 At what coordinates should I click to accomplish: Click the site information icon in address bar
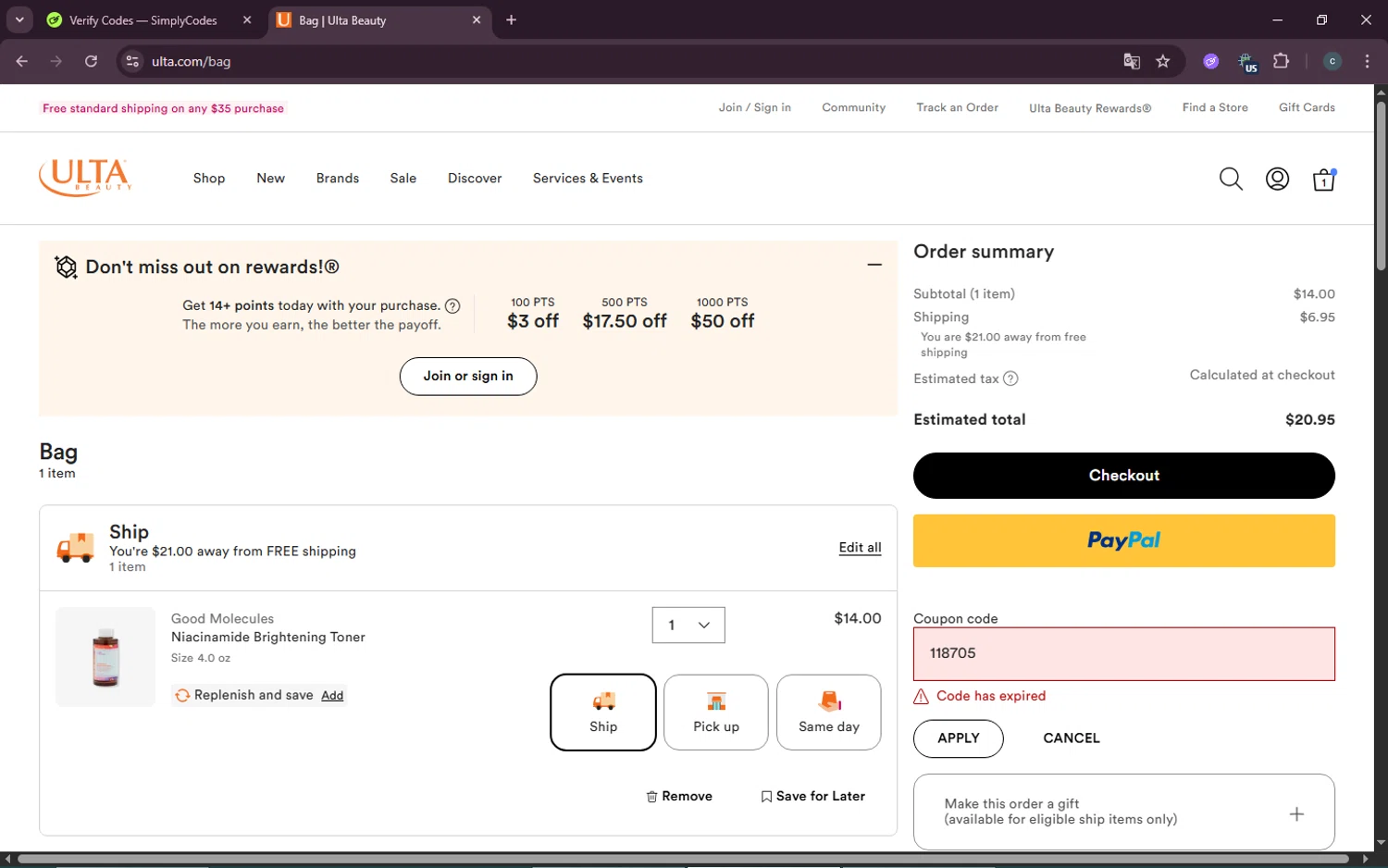coord(132,61)
